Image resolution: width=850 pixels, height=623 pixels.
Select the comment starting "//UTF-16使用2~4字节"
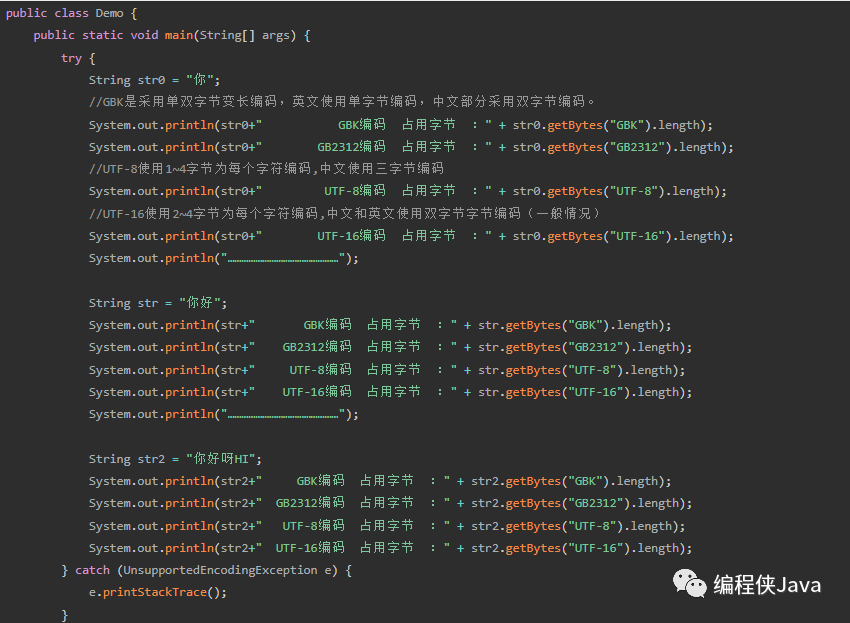pyautogui.click(x=344, y=214)
